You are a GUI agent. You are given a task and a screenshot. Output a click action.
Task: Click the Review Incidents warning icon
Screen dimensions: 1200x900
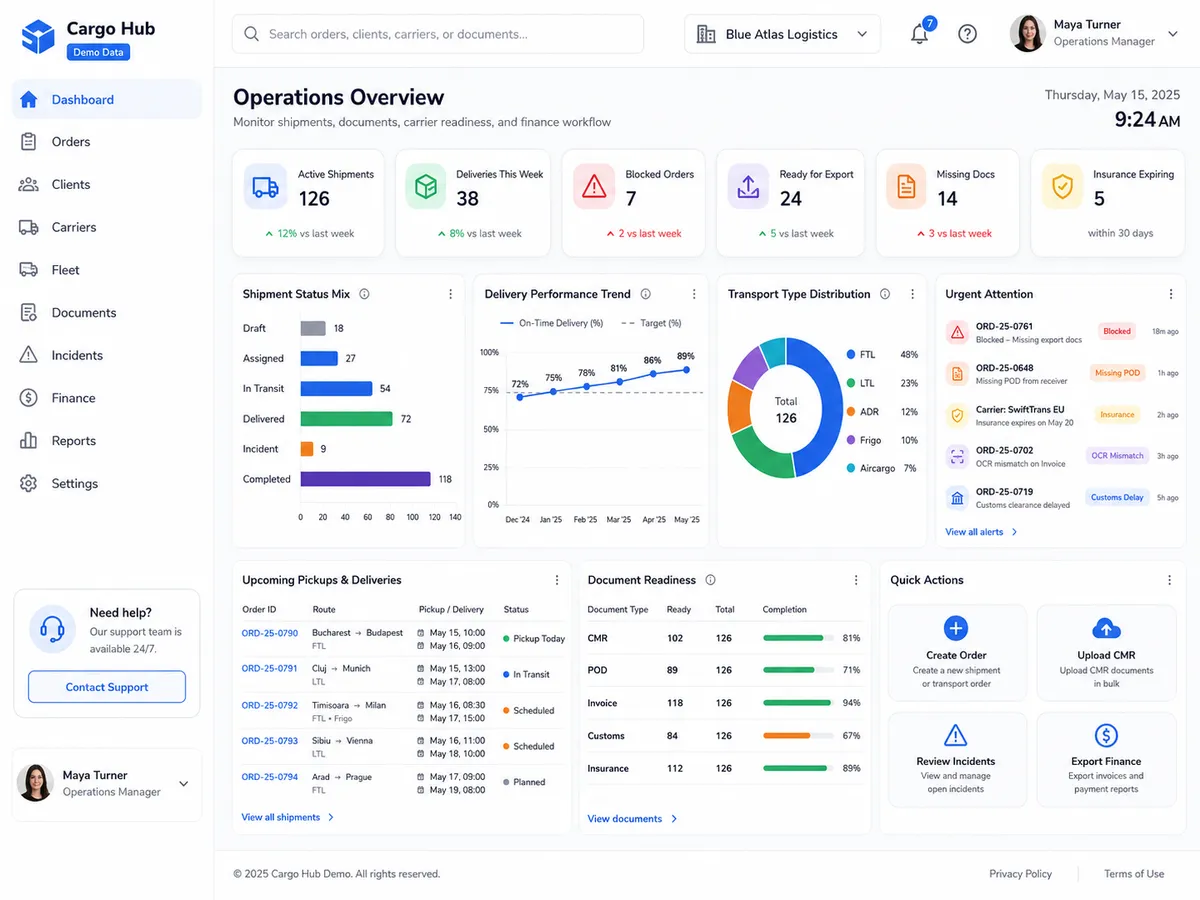click(x=956, y=735)
